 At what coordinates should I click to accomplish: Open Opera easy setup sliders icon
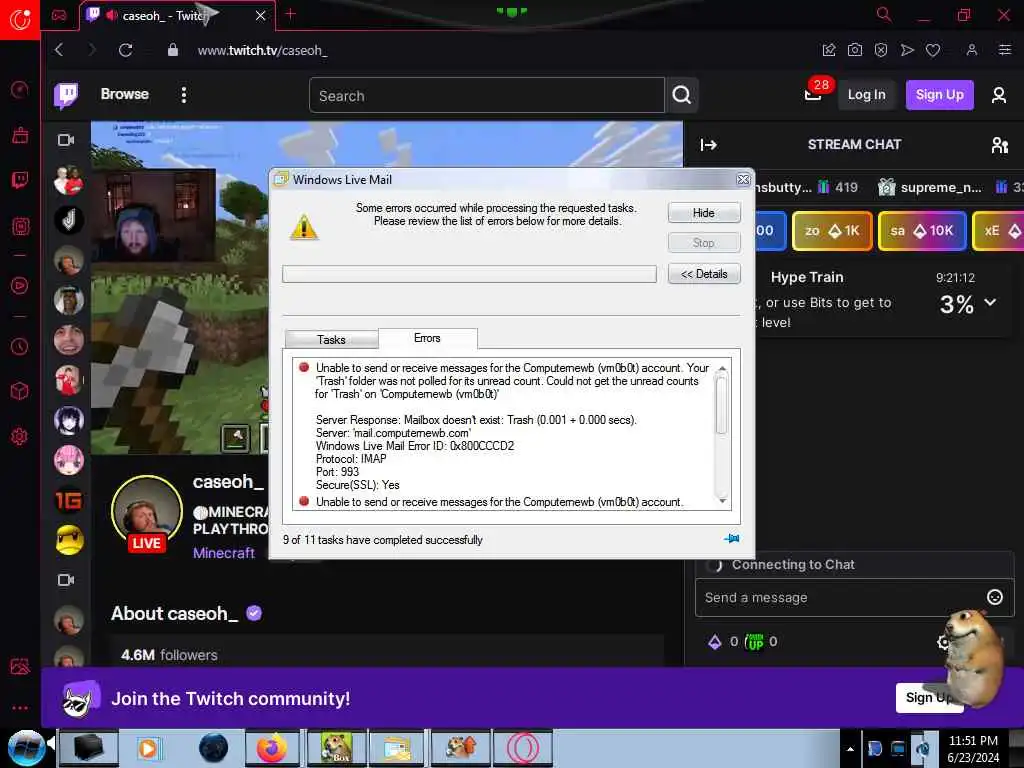[1005, 50]
